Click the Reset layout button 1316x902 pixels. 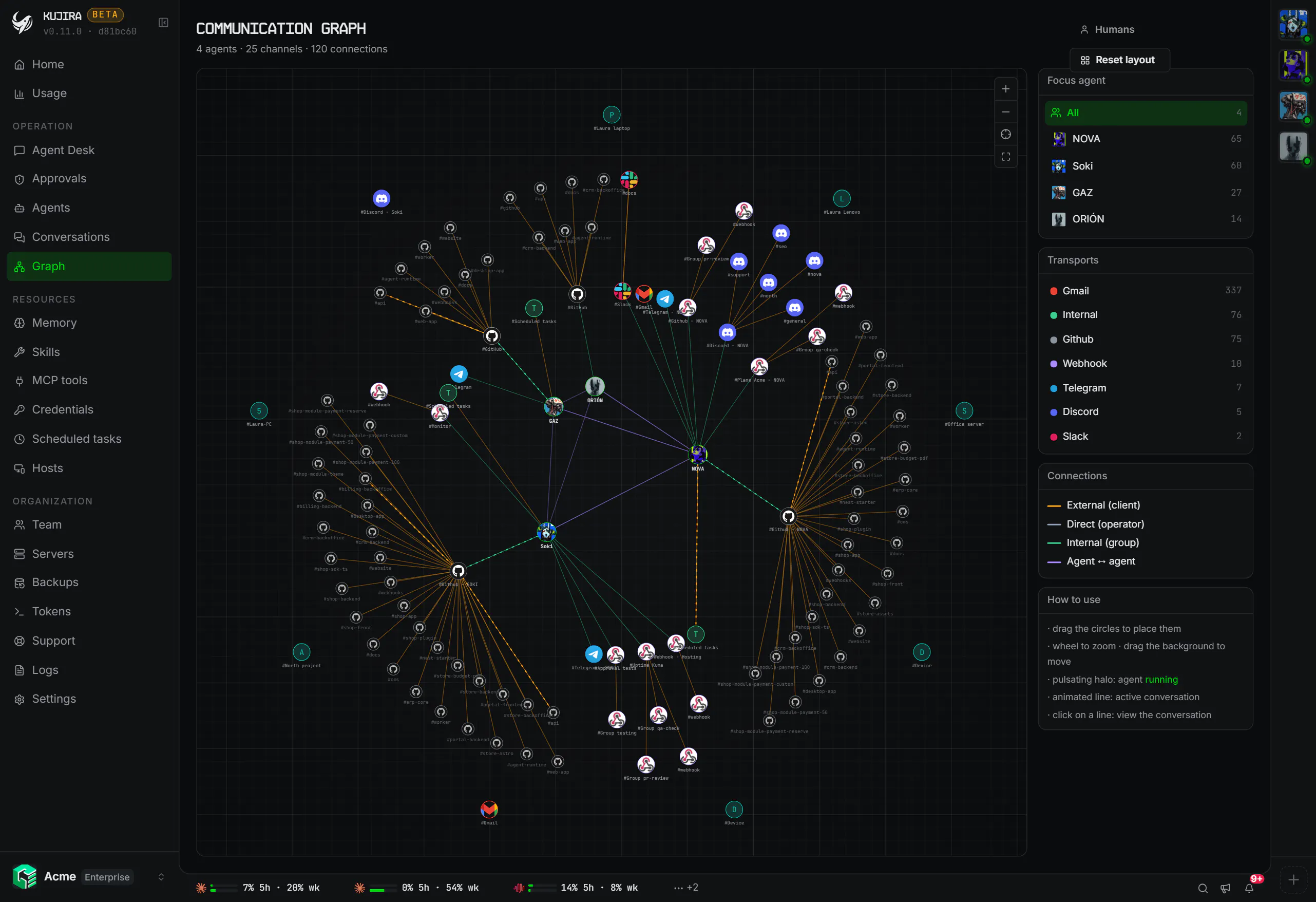click(x=1119, y=60)
